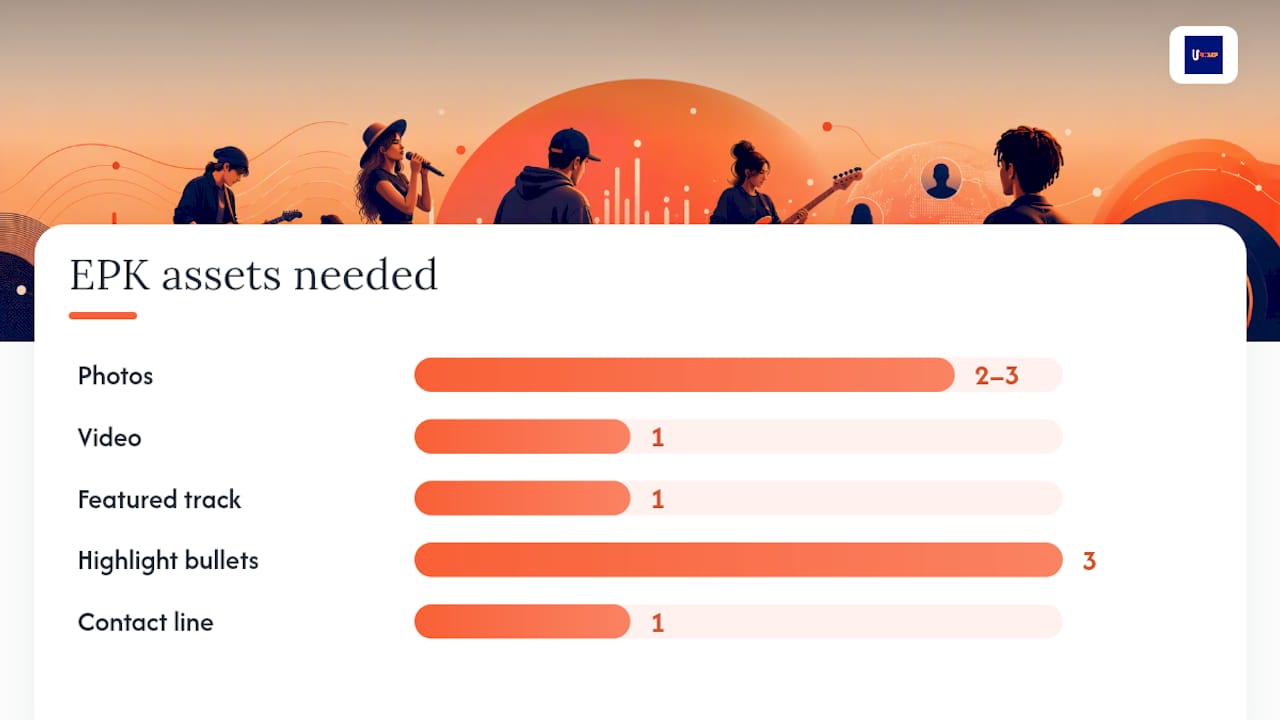Click the circular profile silhouette avatar
The height and width of the screenshot is (720, 1280).
(940, 179)
